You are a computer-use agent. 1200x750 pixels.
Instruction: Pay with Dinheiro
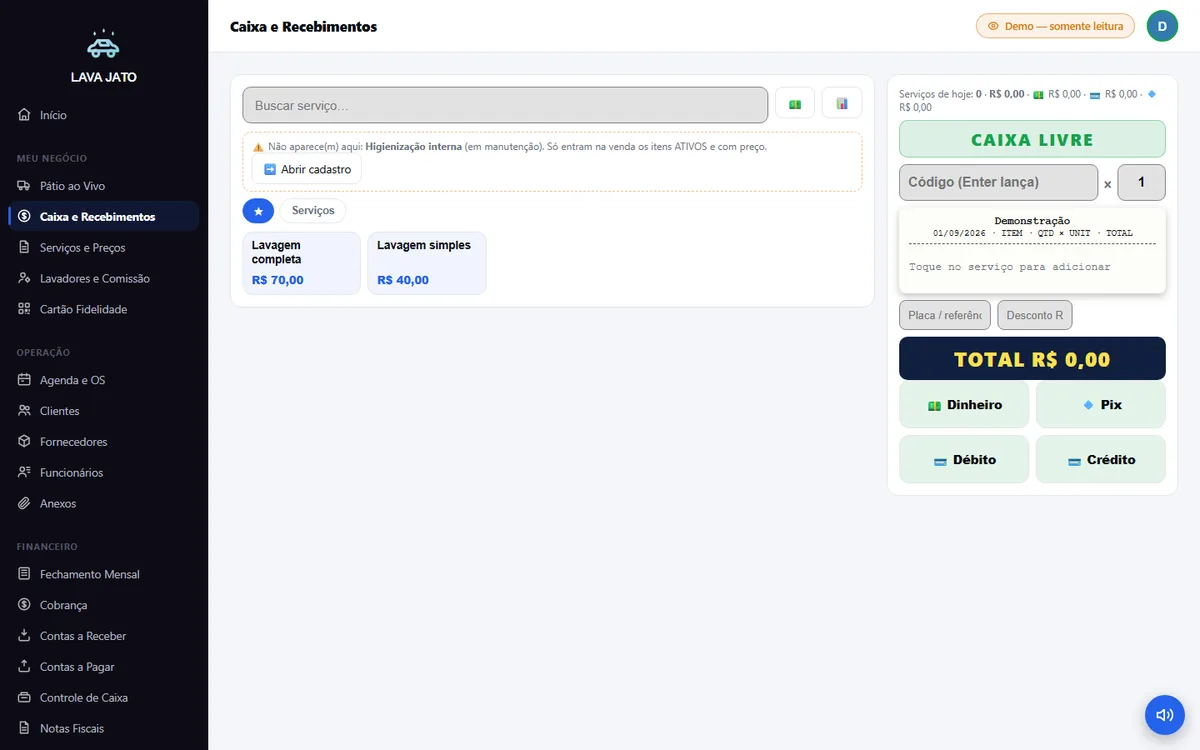tap(964, 405)
